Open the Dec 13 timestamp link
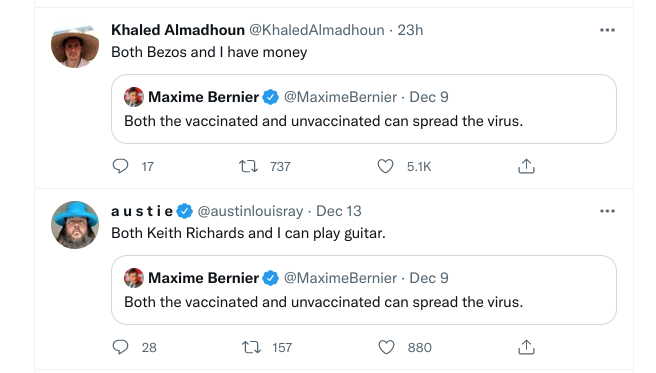 (338, 211)
